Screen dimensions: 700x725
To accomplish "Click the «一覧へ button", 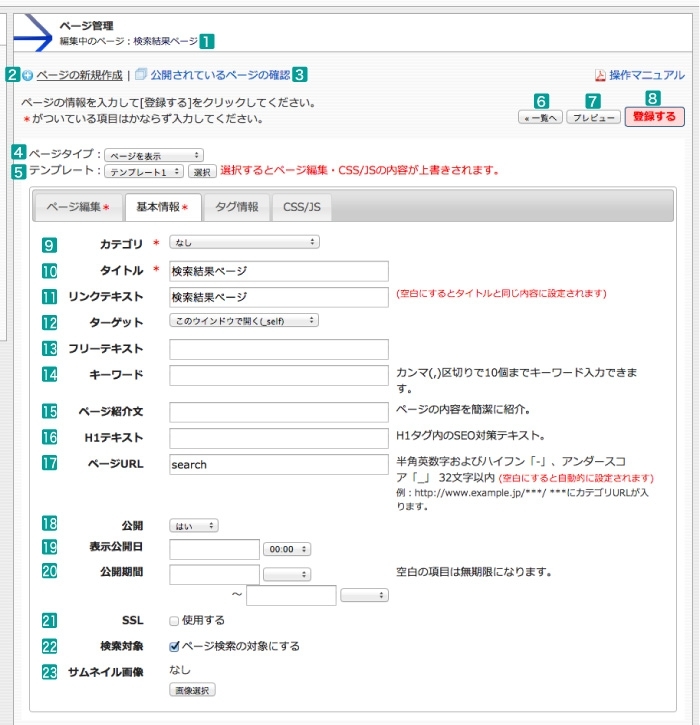I will 540,118.
